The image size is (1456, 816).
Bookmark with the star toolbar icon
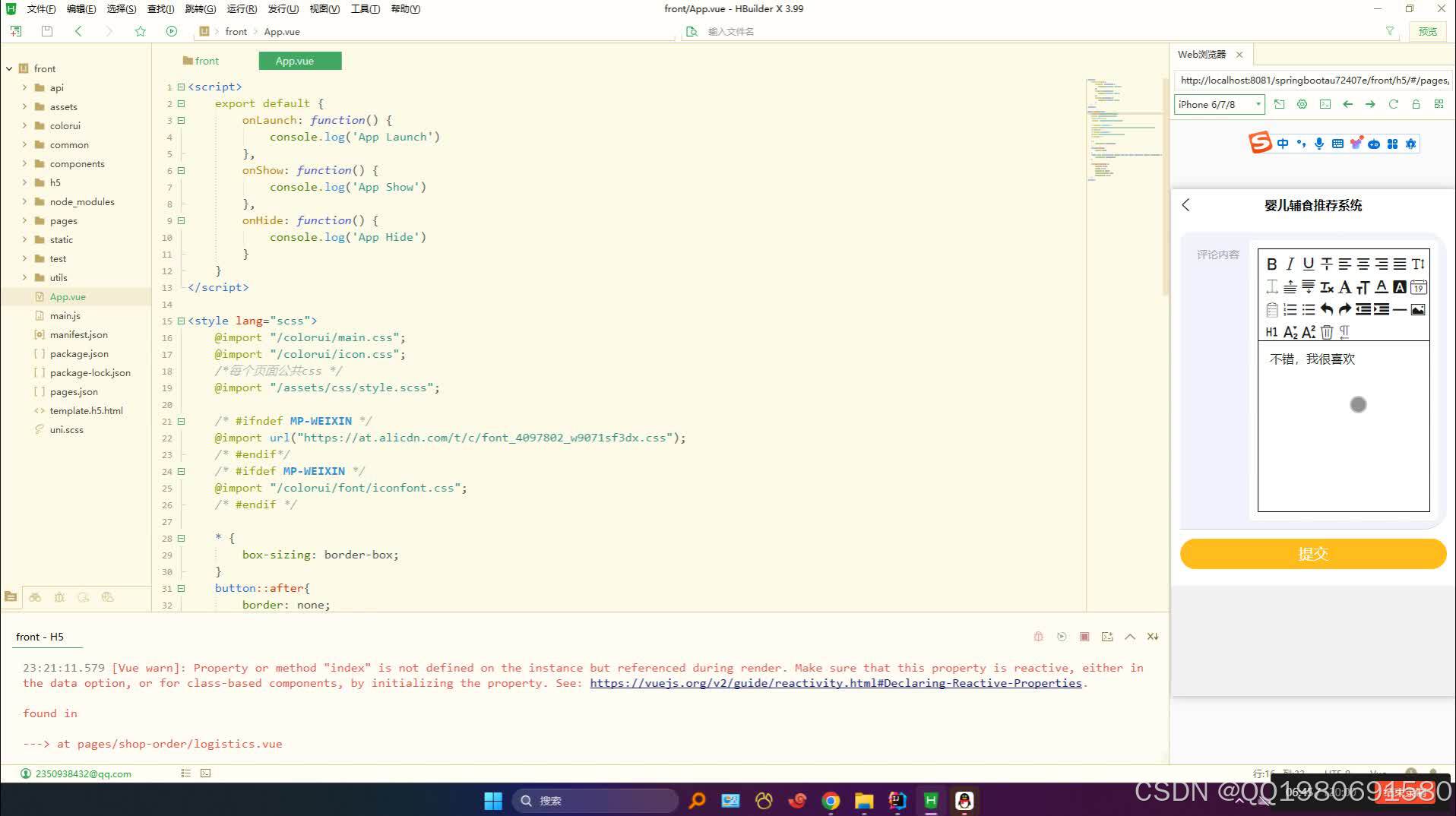tap(140, 31)
